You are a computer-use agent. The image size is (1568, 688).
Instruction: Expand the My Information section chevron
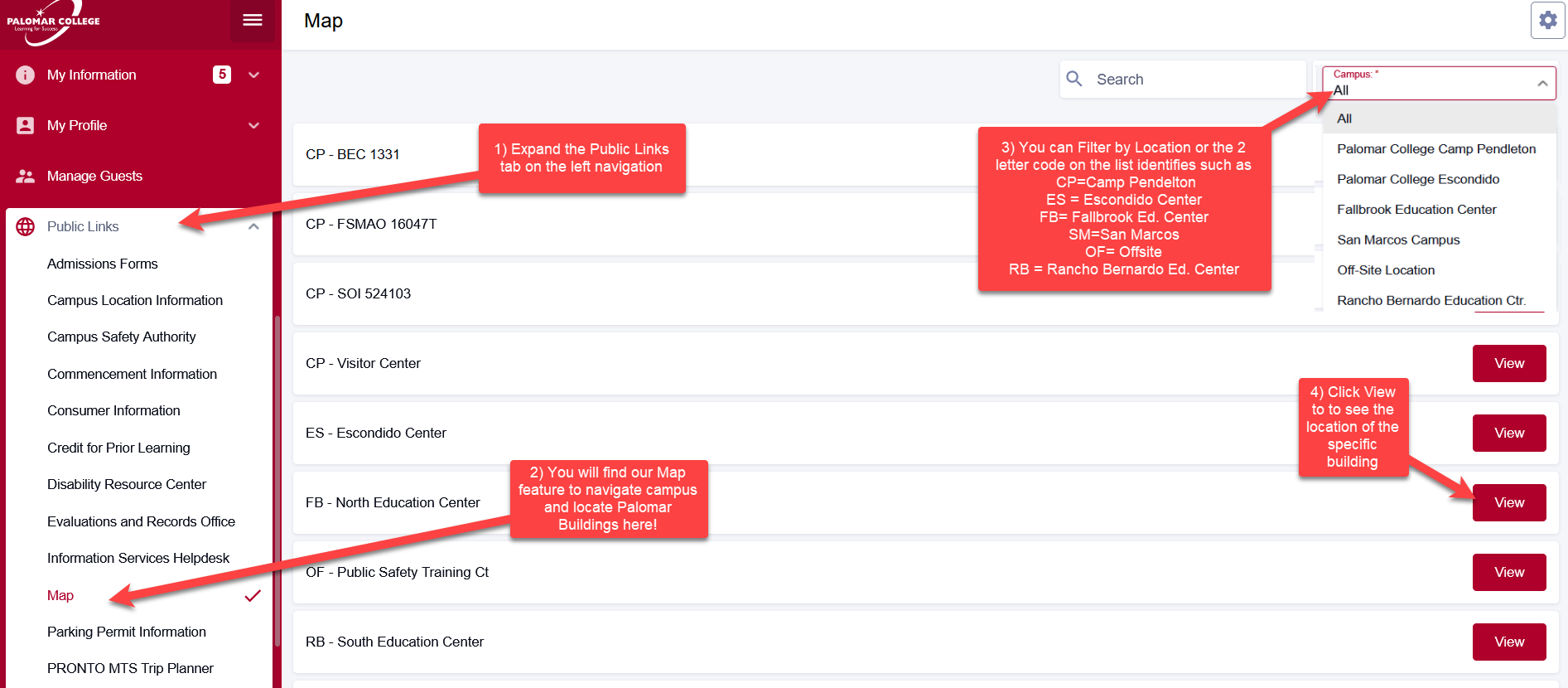click(x=254, y=75)
